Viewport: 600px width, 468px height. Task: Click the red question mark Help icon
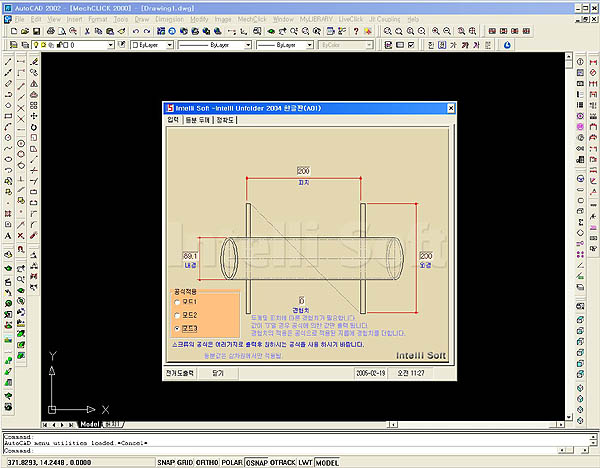(356, 31)
